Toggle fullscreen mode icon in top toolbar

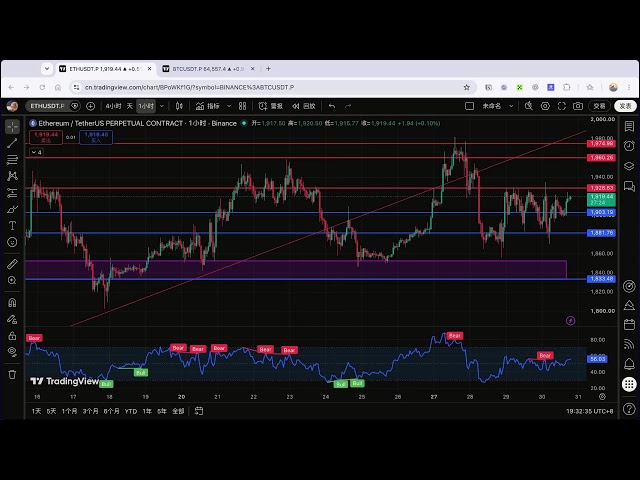[562, 106]
